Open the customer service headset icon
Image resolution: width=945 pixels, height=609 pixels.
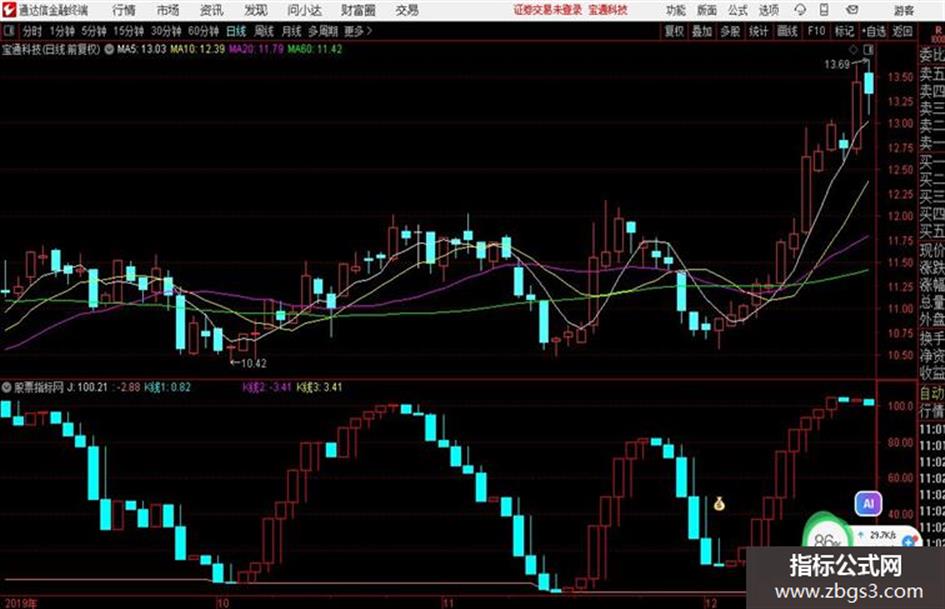click(800, 10)
